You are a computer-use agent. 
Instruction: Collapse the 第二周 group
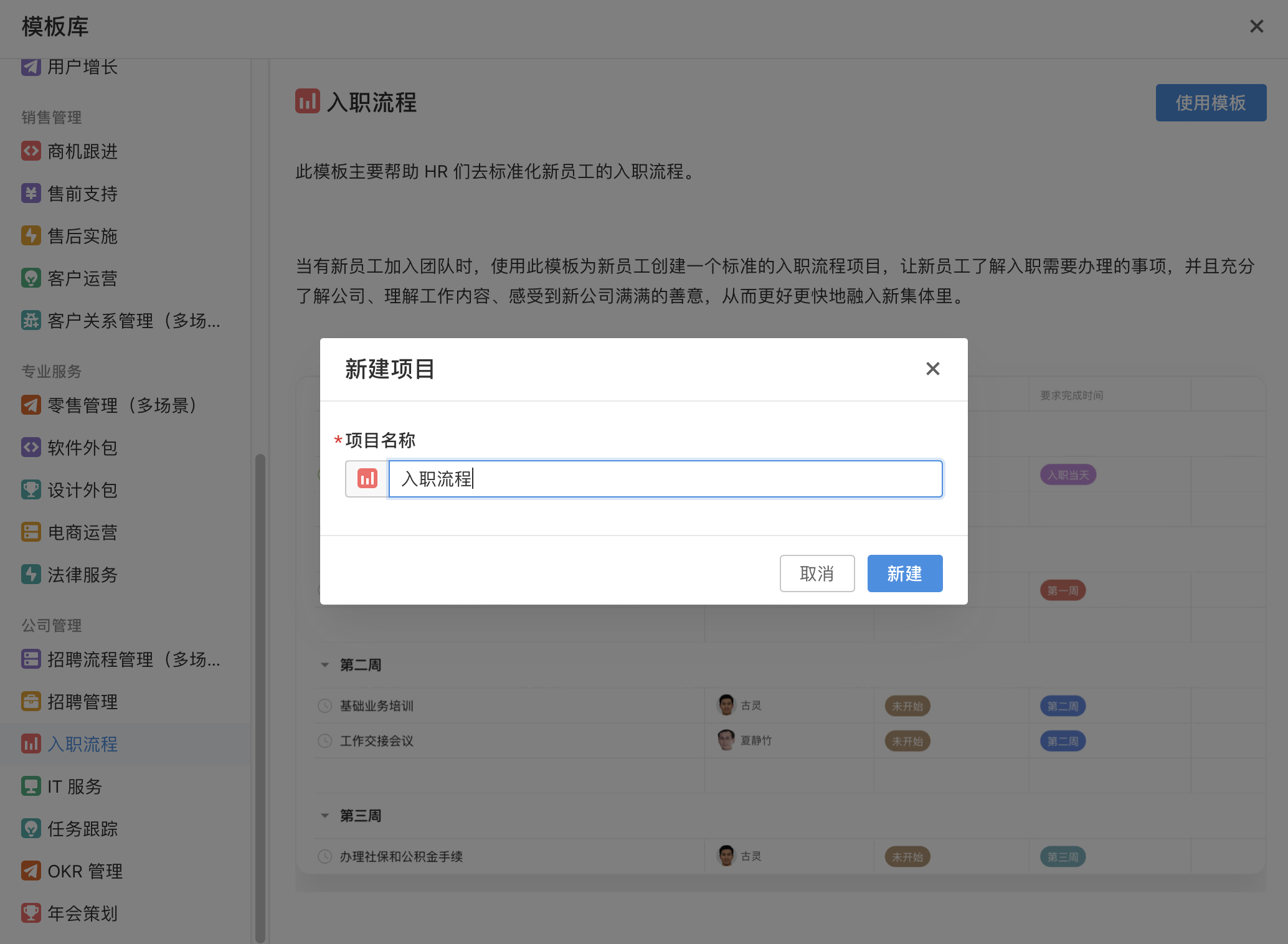coord(324,665)
